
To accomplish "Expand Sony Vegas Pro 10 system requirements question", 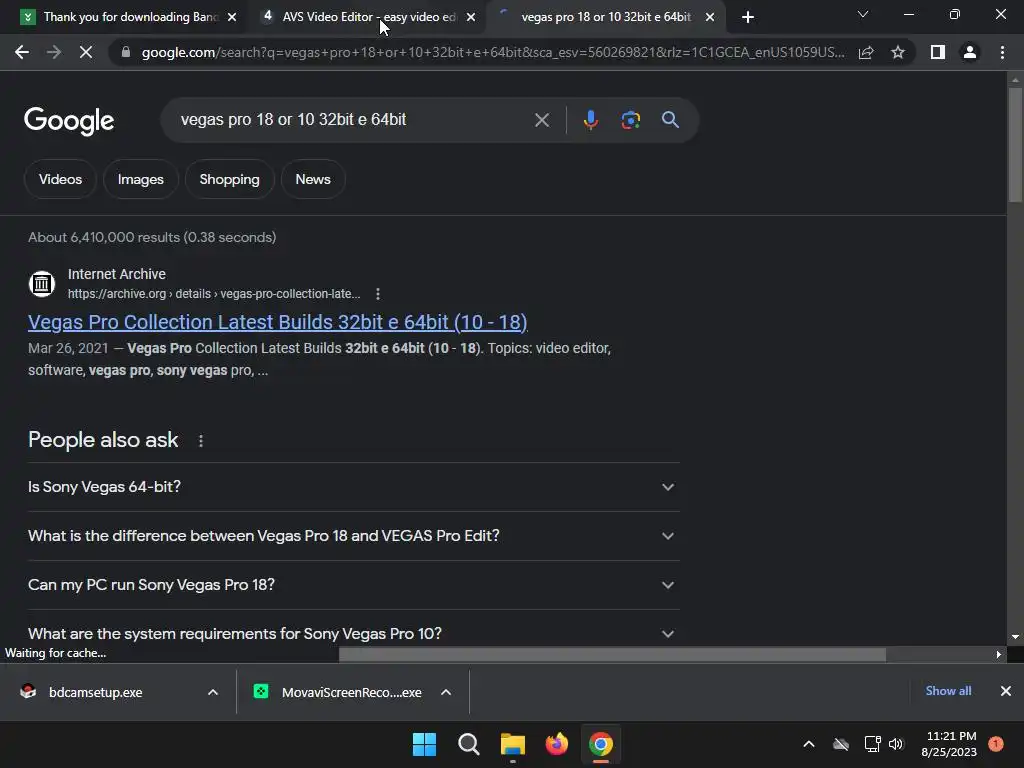I will tap(353, 633).
